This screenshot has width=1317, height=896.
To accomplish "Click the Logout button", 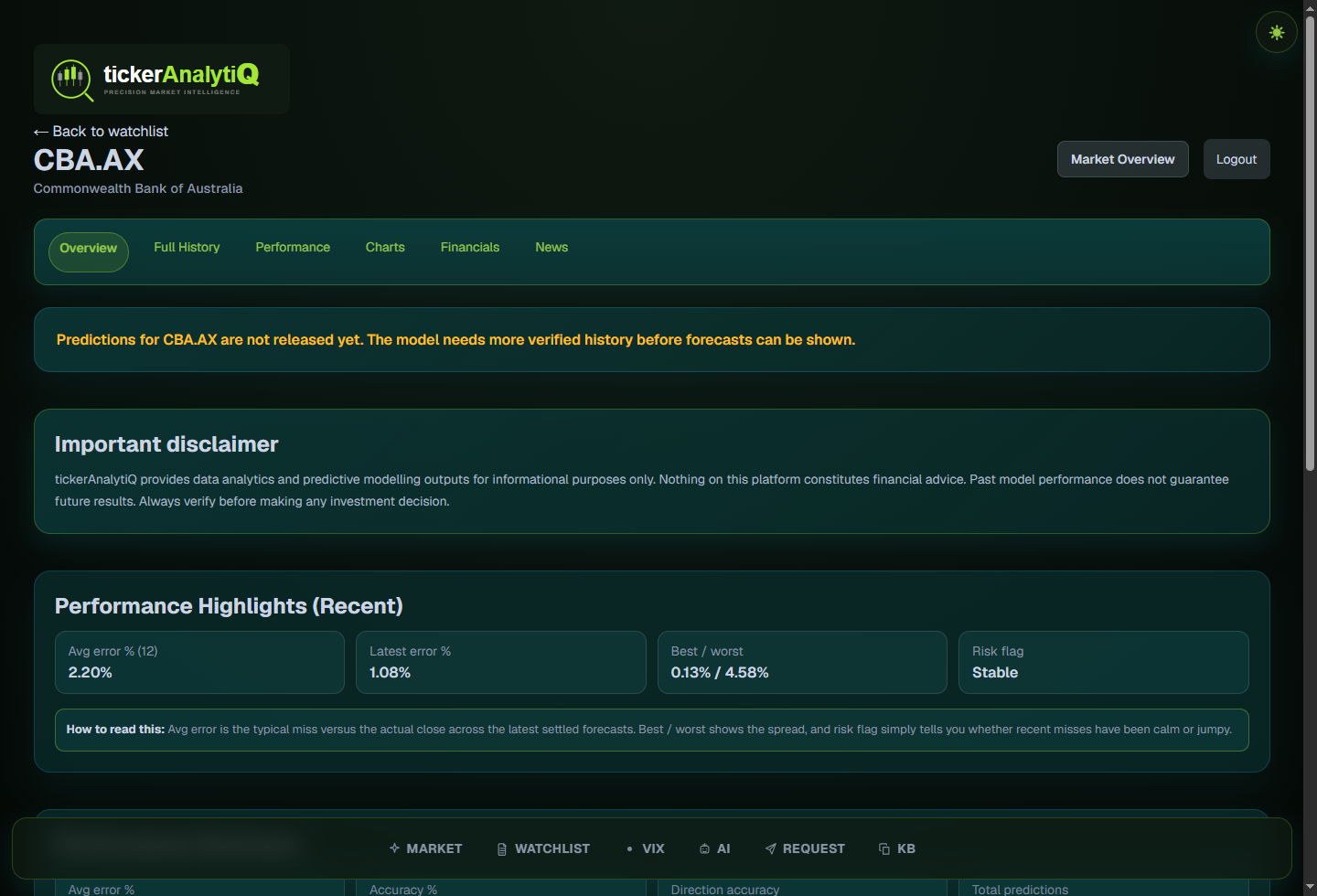I will pos(1237,159).
